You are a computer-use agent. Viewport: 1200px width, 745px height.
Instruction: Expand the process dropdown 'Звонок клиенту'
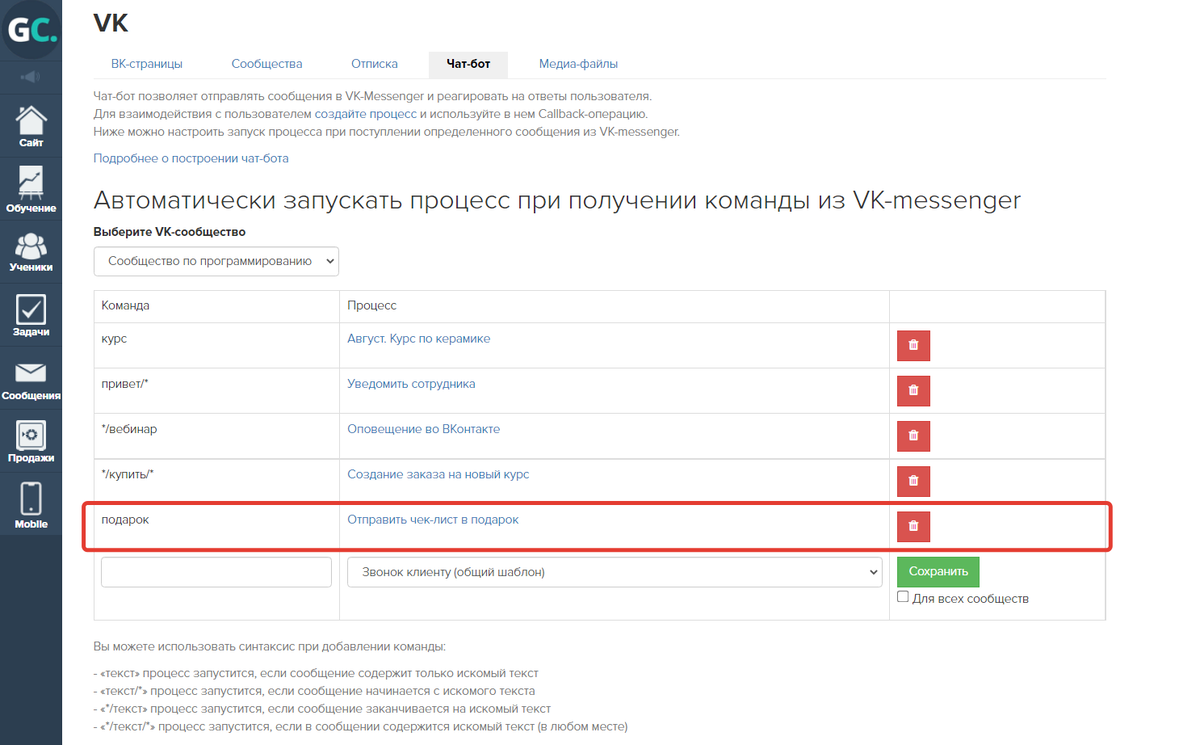click(x=614, y=572)
